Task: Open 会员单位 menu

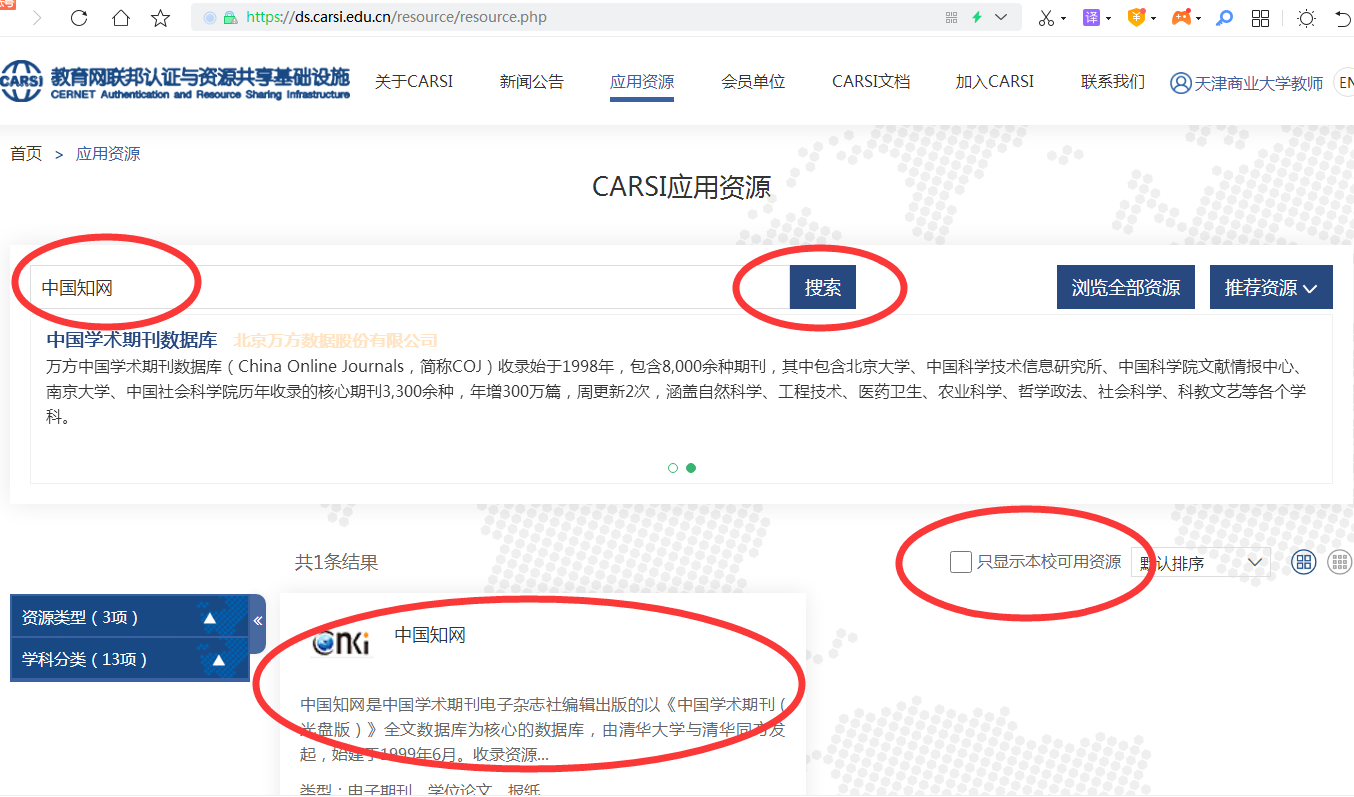Action: [753, 82]
